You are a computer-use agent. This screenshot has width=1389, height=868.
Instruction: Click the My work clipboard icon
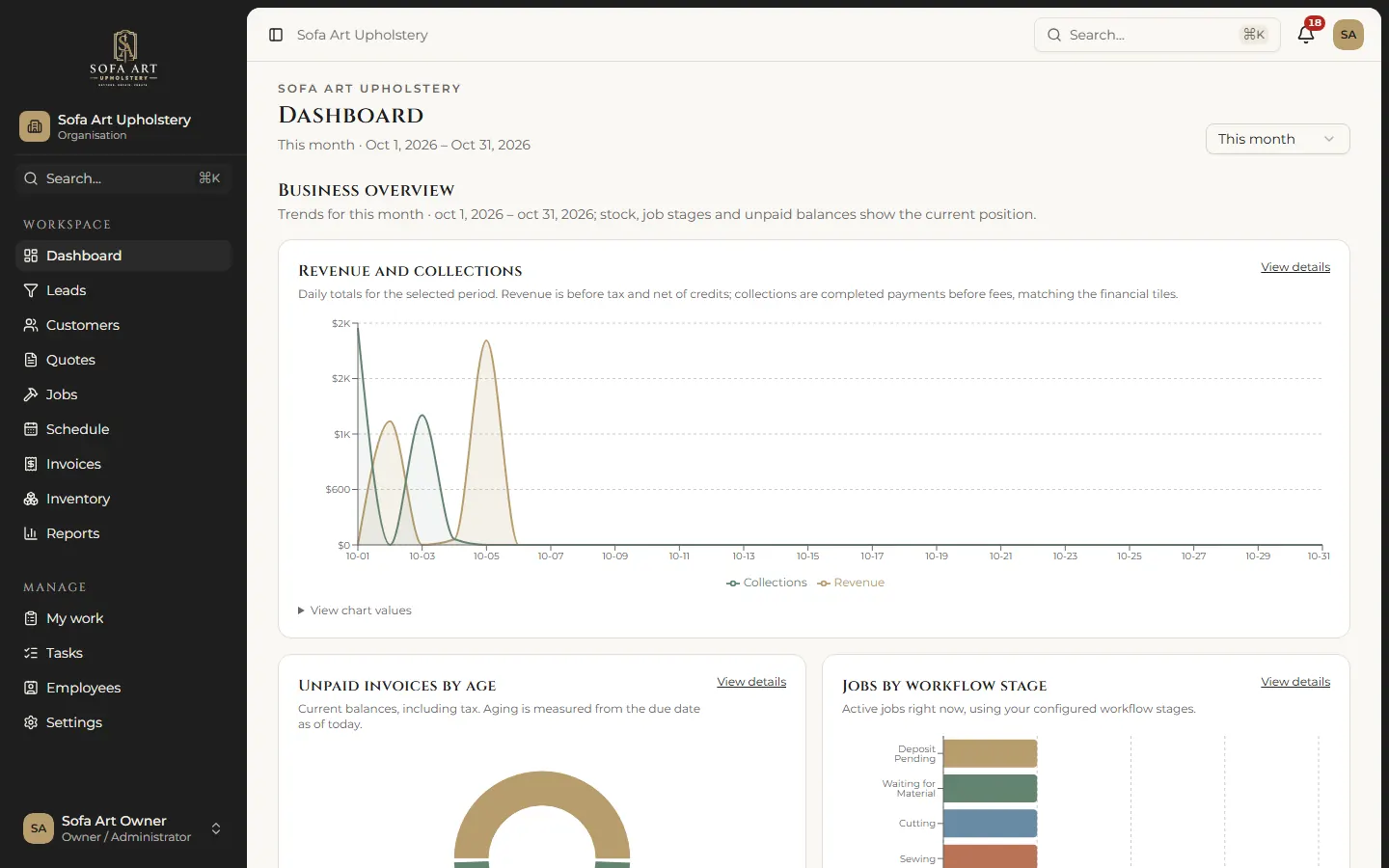tap(31, 618)
